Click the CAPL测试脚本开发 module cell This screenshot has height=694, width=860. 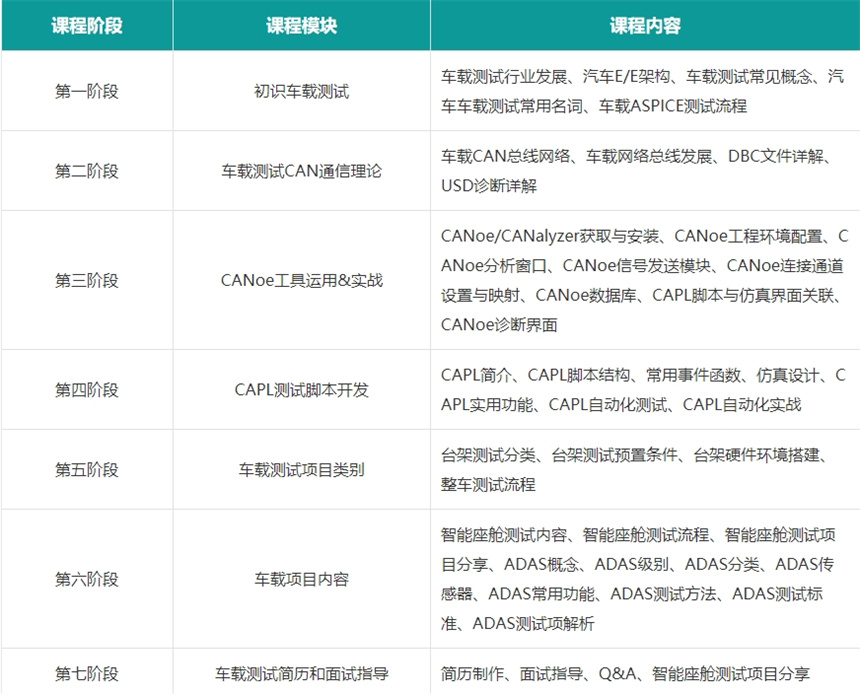[x=301, y=390]
